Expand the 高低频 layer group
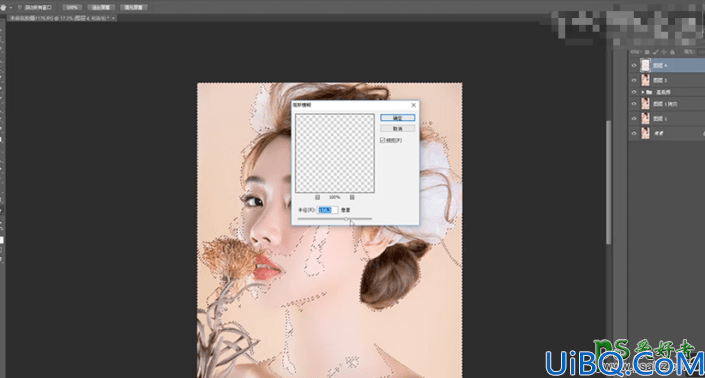 click(643, 92)
